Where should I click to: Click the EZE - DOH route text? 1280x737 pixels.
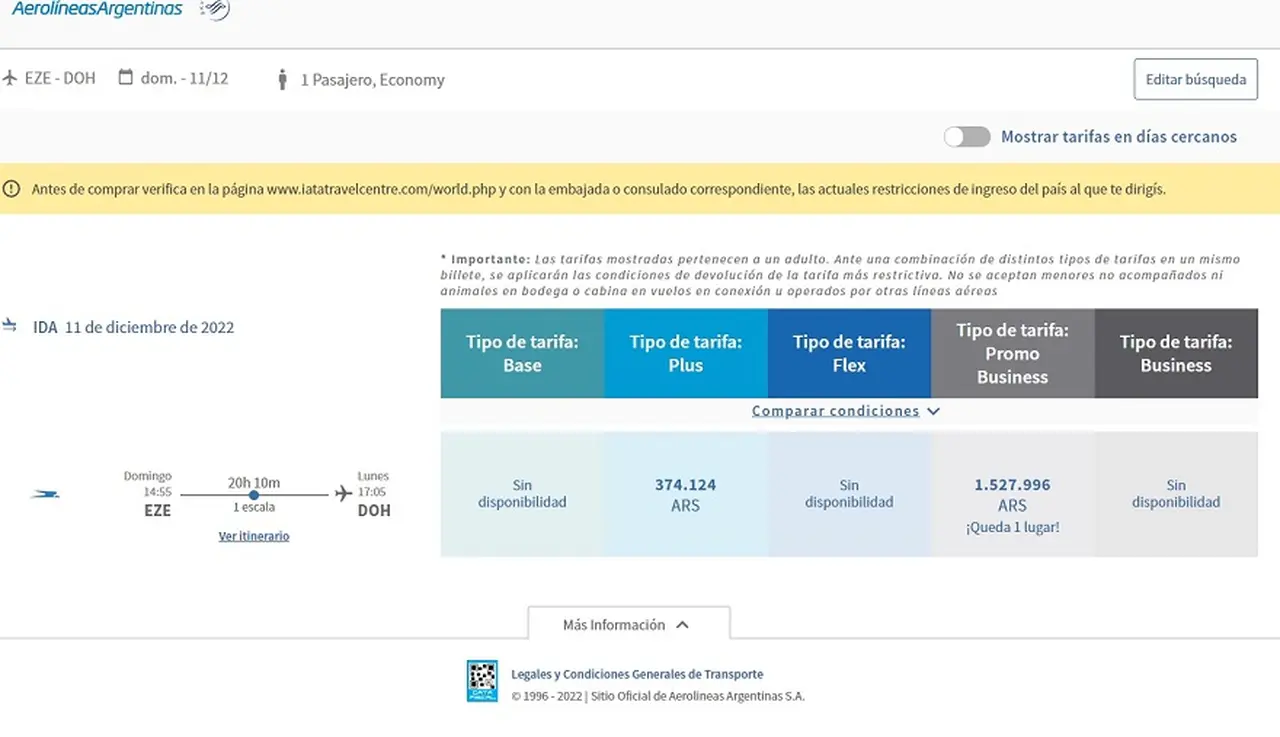(60, 78)
